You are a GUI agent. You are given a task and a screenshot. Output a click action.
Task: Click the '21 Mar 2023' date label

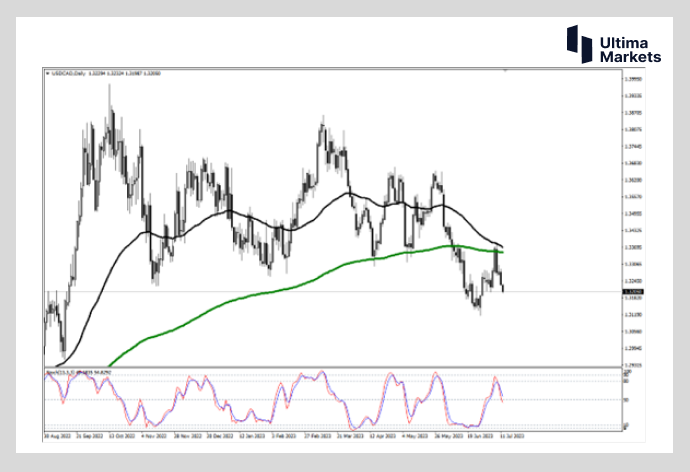click(350, 436)
